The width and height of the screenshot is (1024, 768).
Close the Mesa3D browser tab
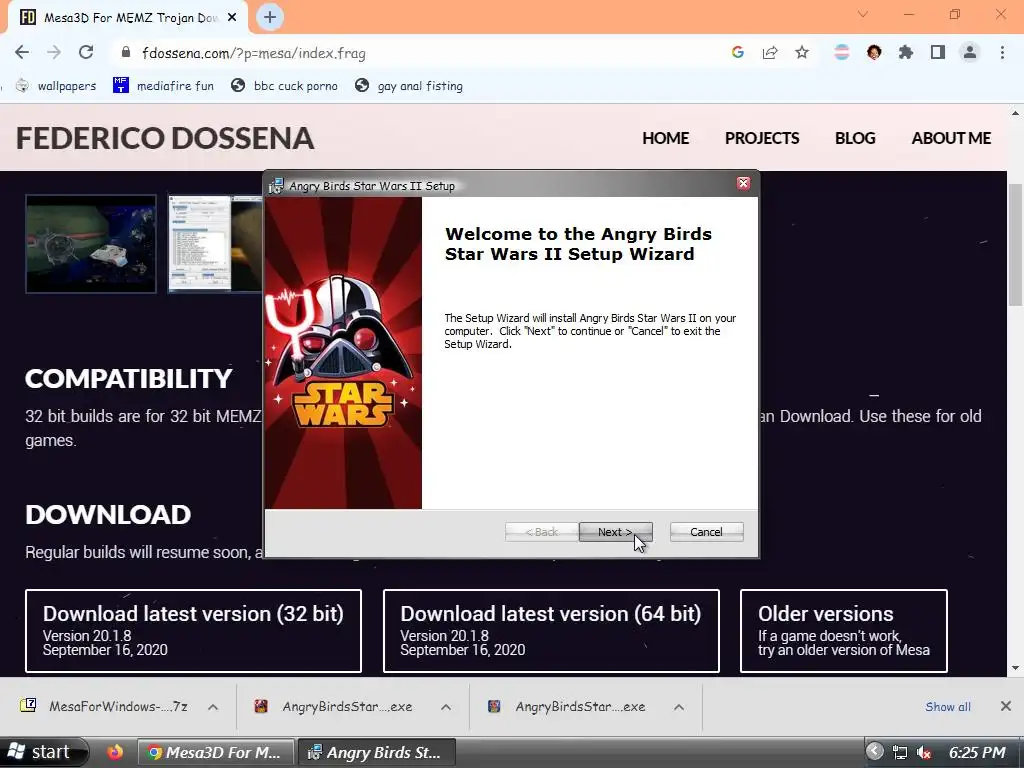click(x=232, y=18)
